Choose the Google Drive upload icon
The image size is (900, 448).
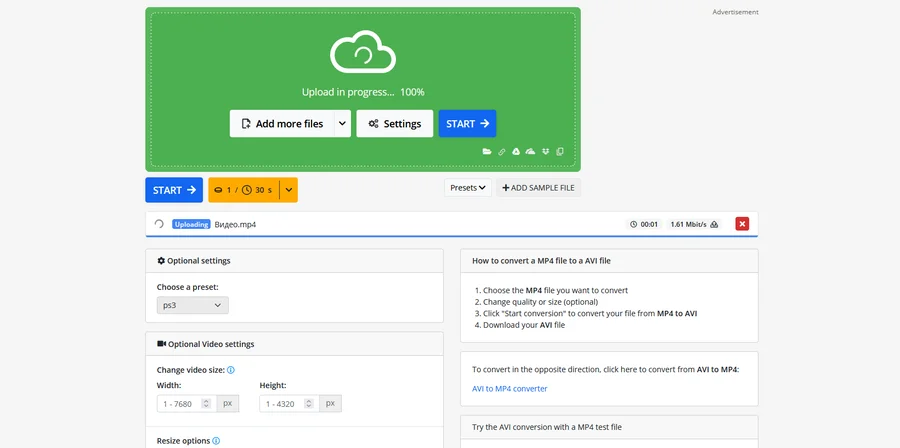click(516, 152)
